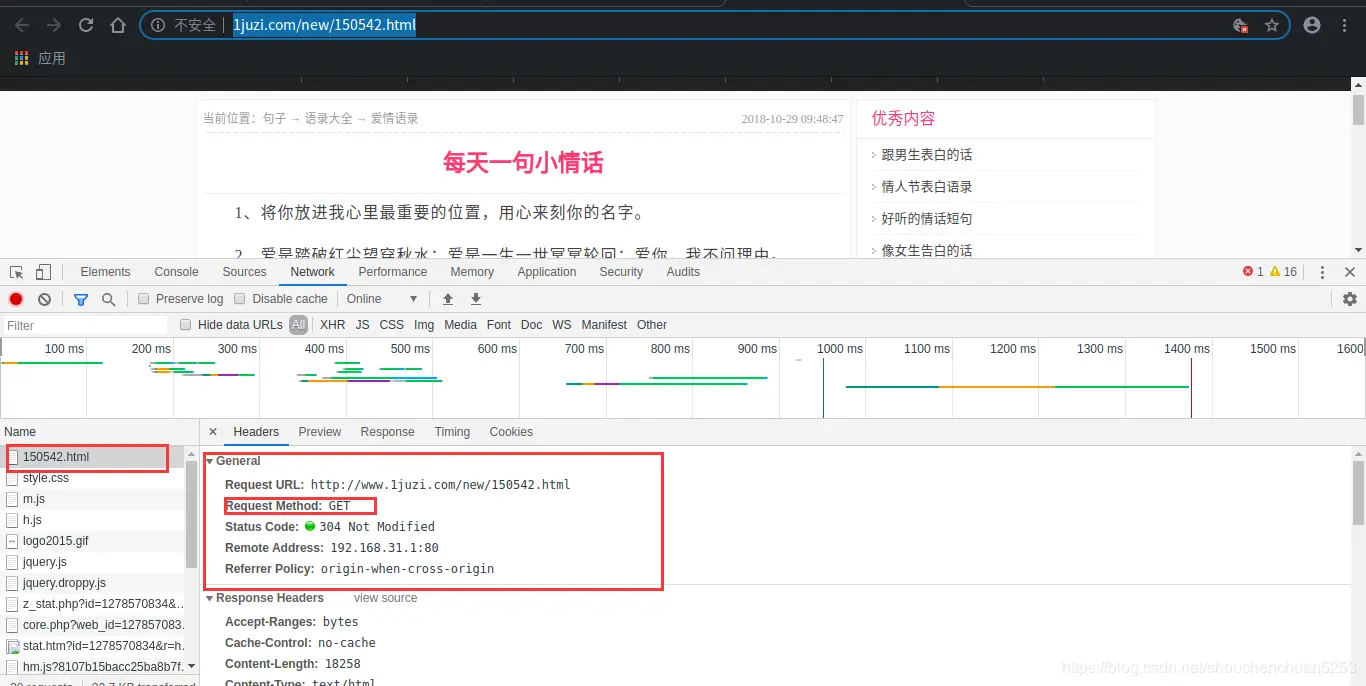Select the style.css request
The width and height of the screenshot is (1366, 686).
coord(48,477)
